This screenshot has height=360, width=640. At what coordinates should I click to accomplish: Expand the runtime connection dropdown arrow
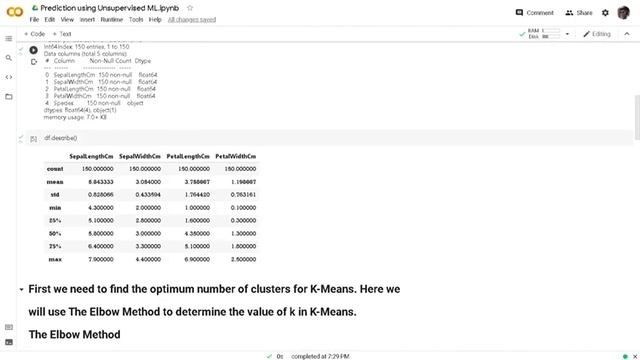coord(567,34)
